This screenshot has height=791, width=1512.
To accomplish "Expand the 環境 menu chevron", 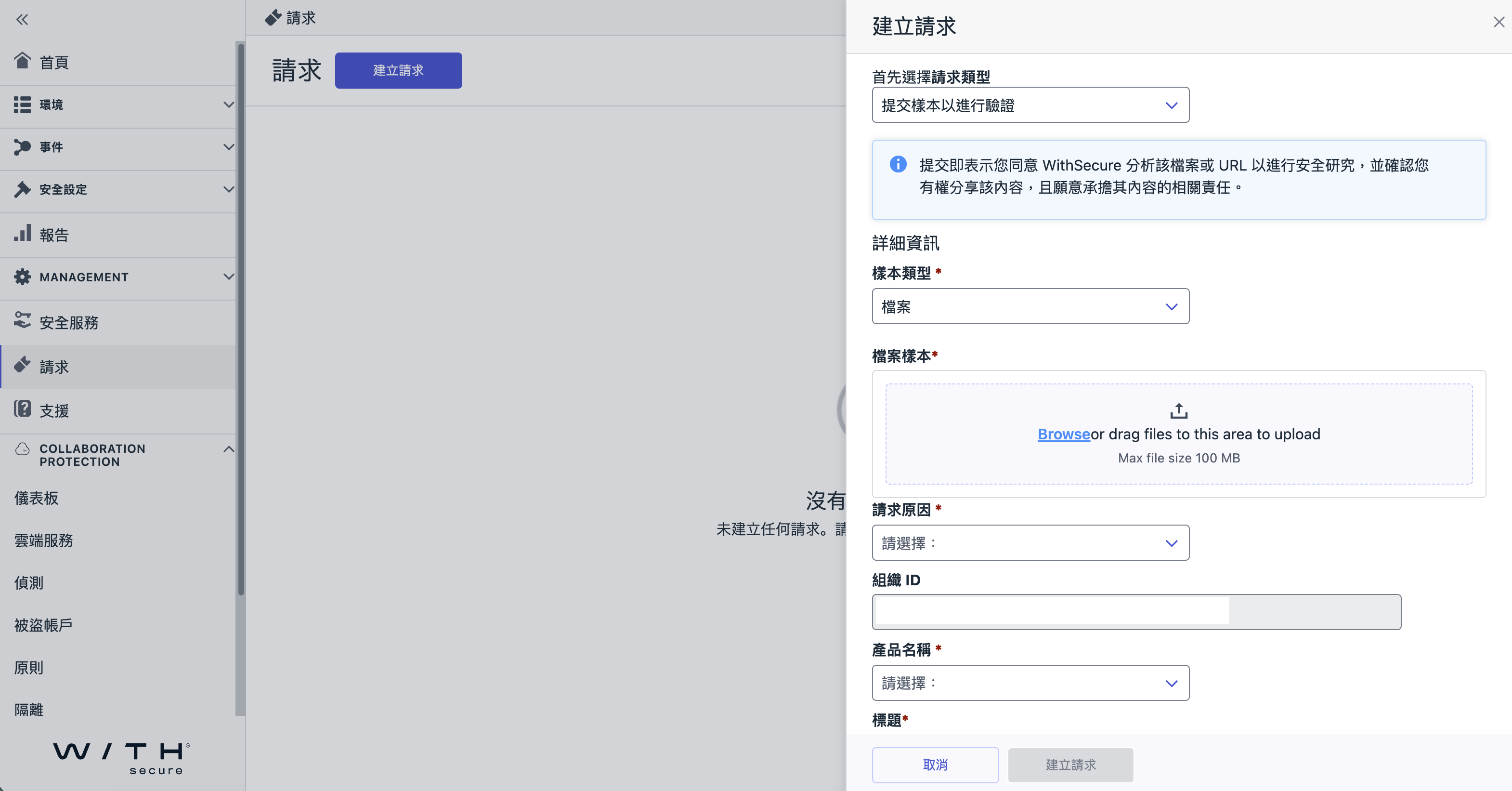I will (229, 105).
